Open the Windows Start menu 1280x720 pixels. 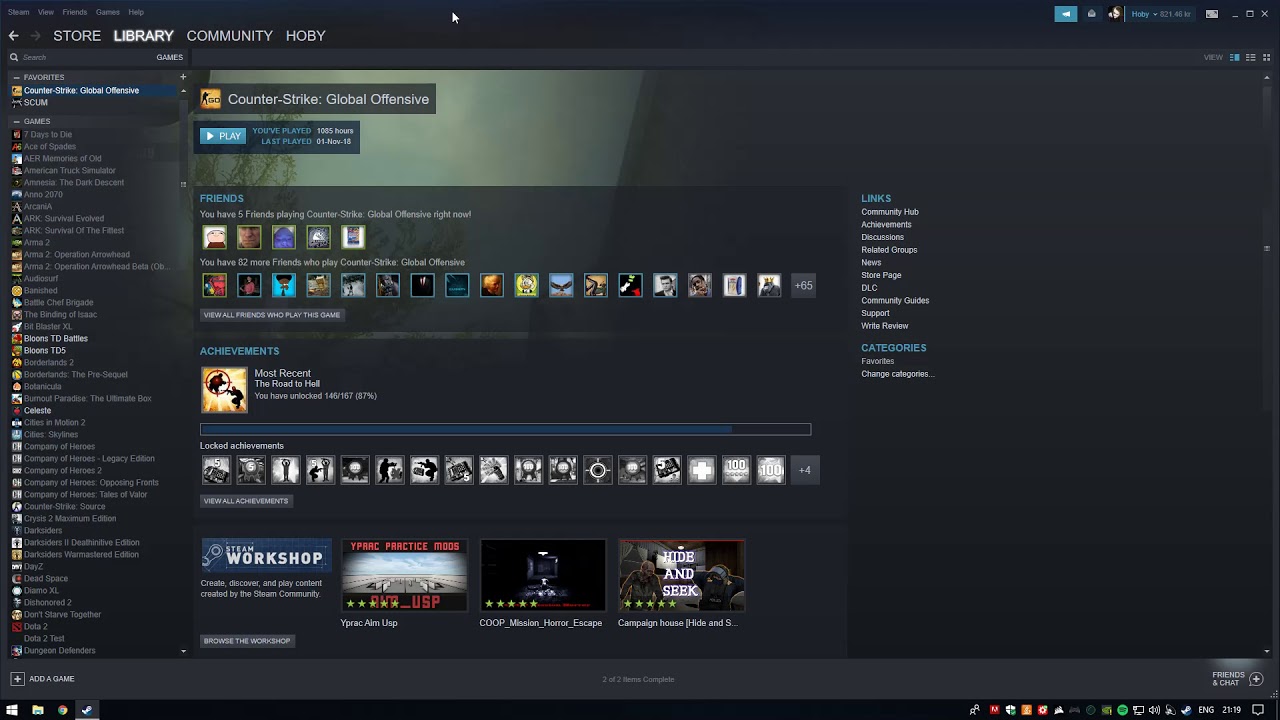click(x=12, y=710)
